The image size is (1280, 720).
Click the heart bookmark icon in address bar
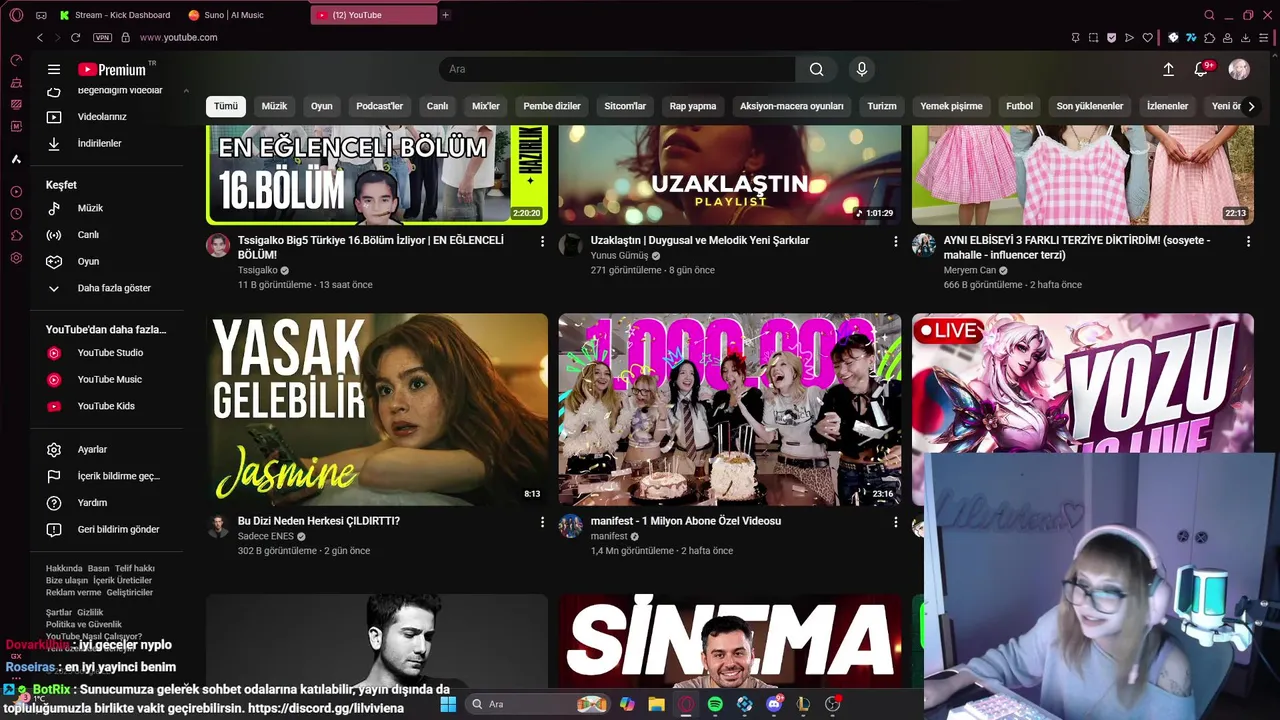click(1147, 37)
